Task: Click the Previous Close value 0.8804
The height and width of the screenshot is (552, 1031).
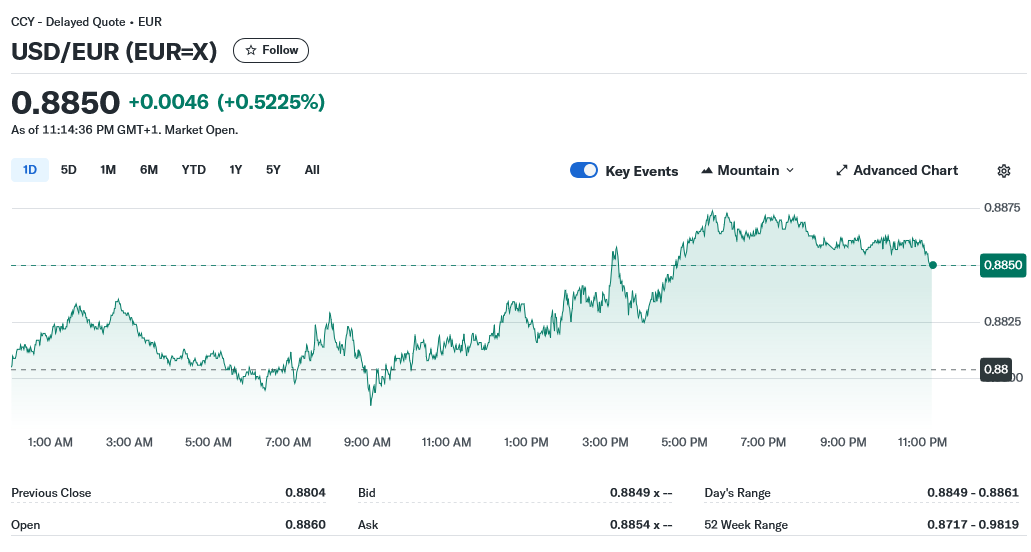Action: point(305,493)
